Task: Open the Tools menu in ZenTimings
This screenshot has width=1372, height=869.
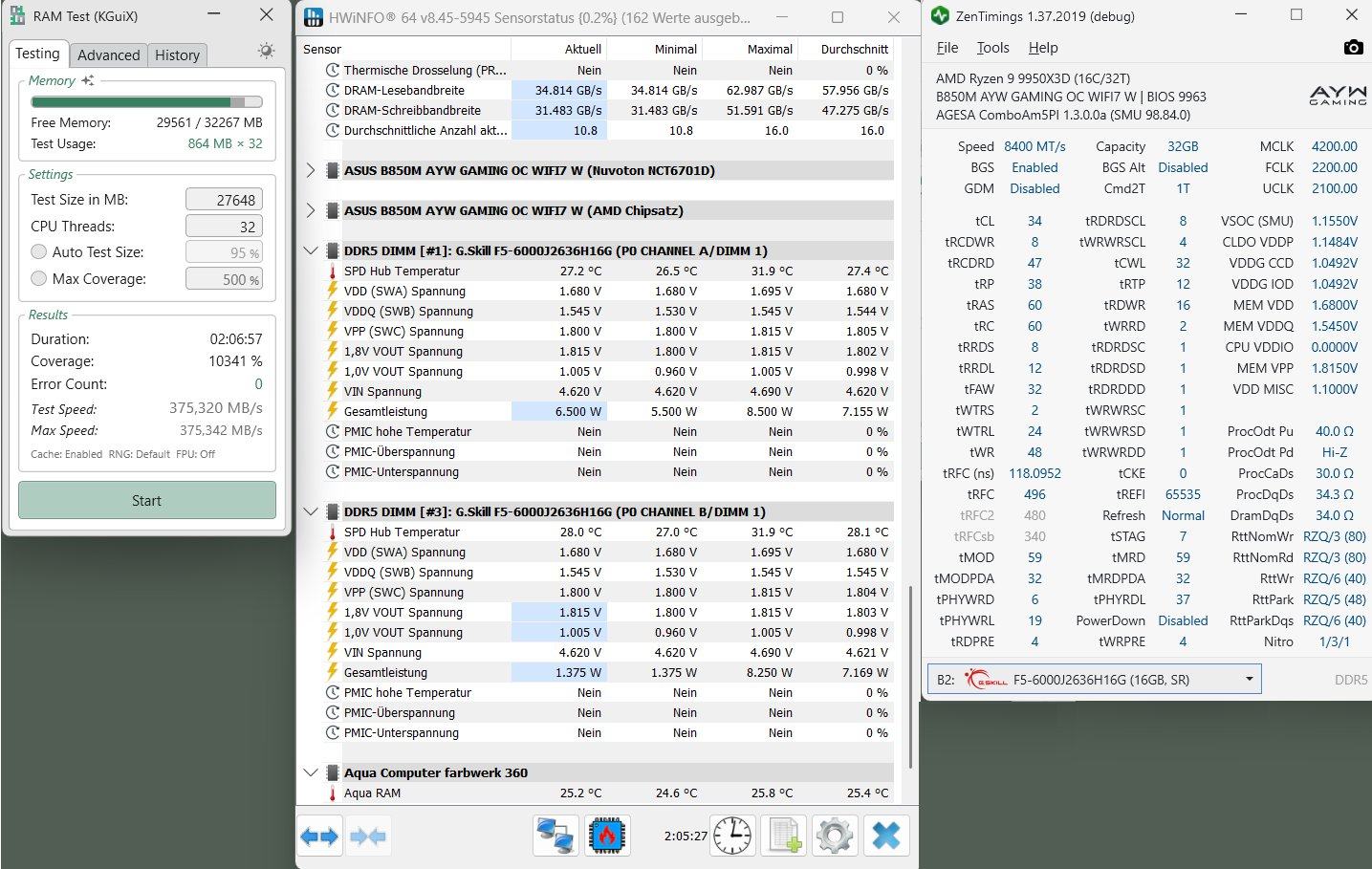Action: point(993,48)
